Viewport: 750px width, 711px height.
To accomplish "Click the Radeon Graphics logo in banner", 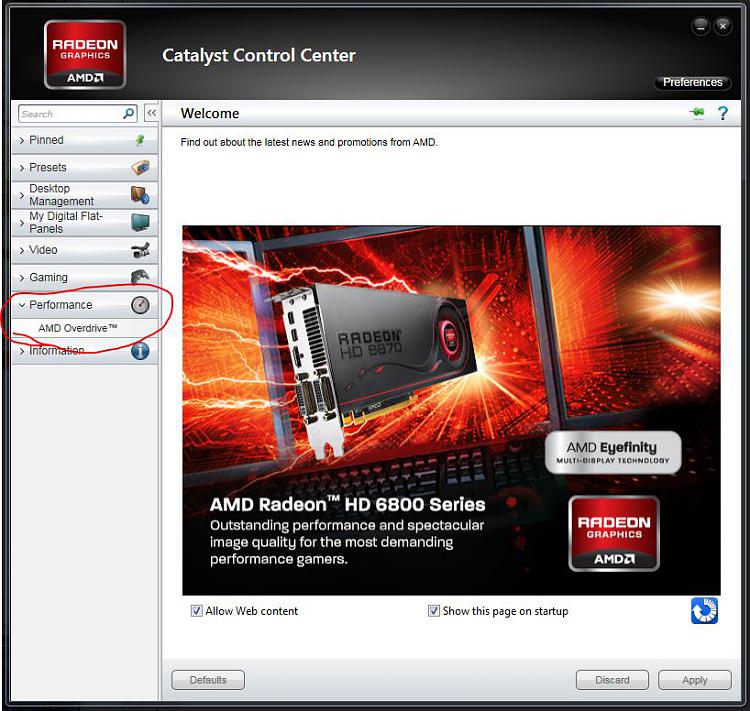I will pyautogui.click(x=614, y=533).
